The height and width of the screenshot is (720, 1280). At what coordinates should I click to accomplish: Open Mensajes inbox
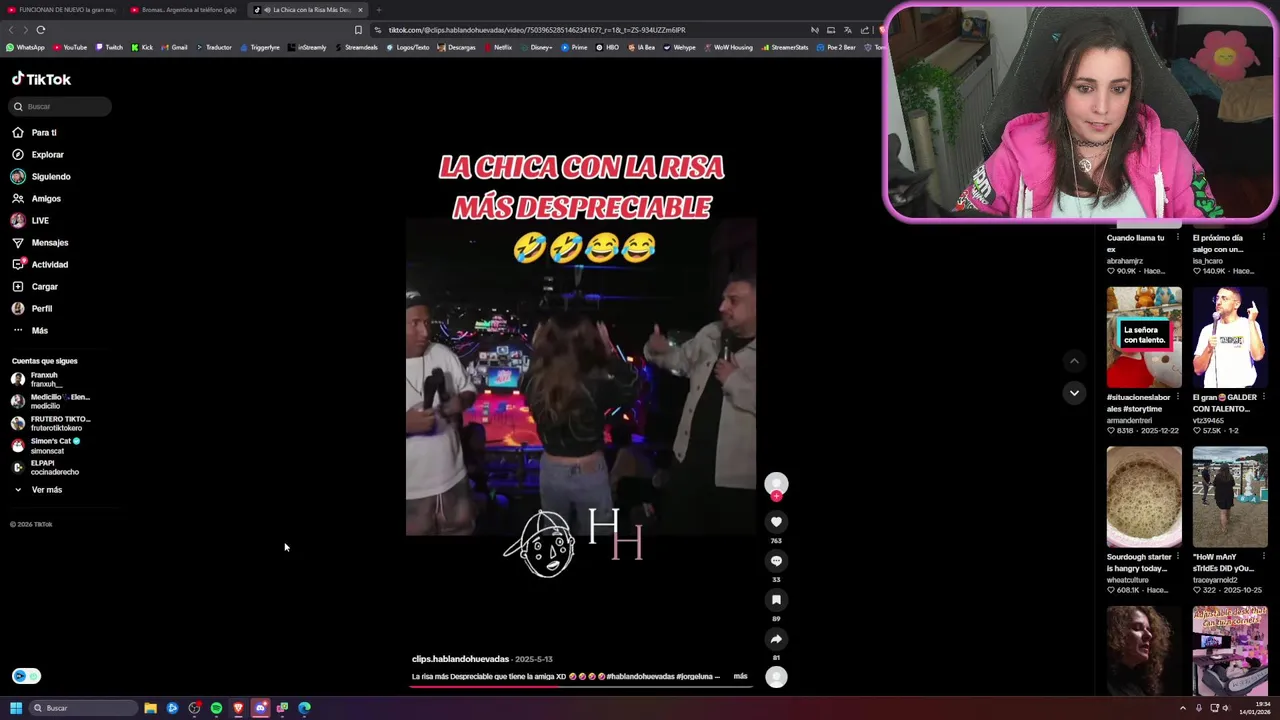pos(40,242)
